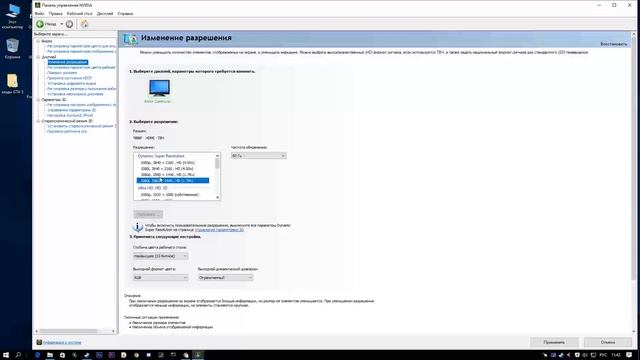Collapse the Стереоскопический режим 3D tree section
The height and width of the screenshot is (360, 640).
point(38,121)
